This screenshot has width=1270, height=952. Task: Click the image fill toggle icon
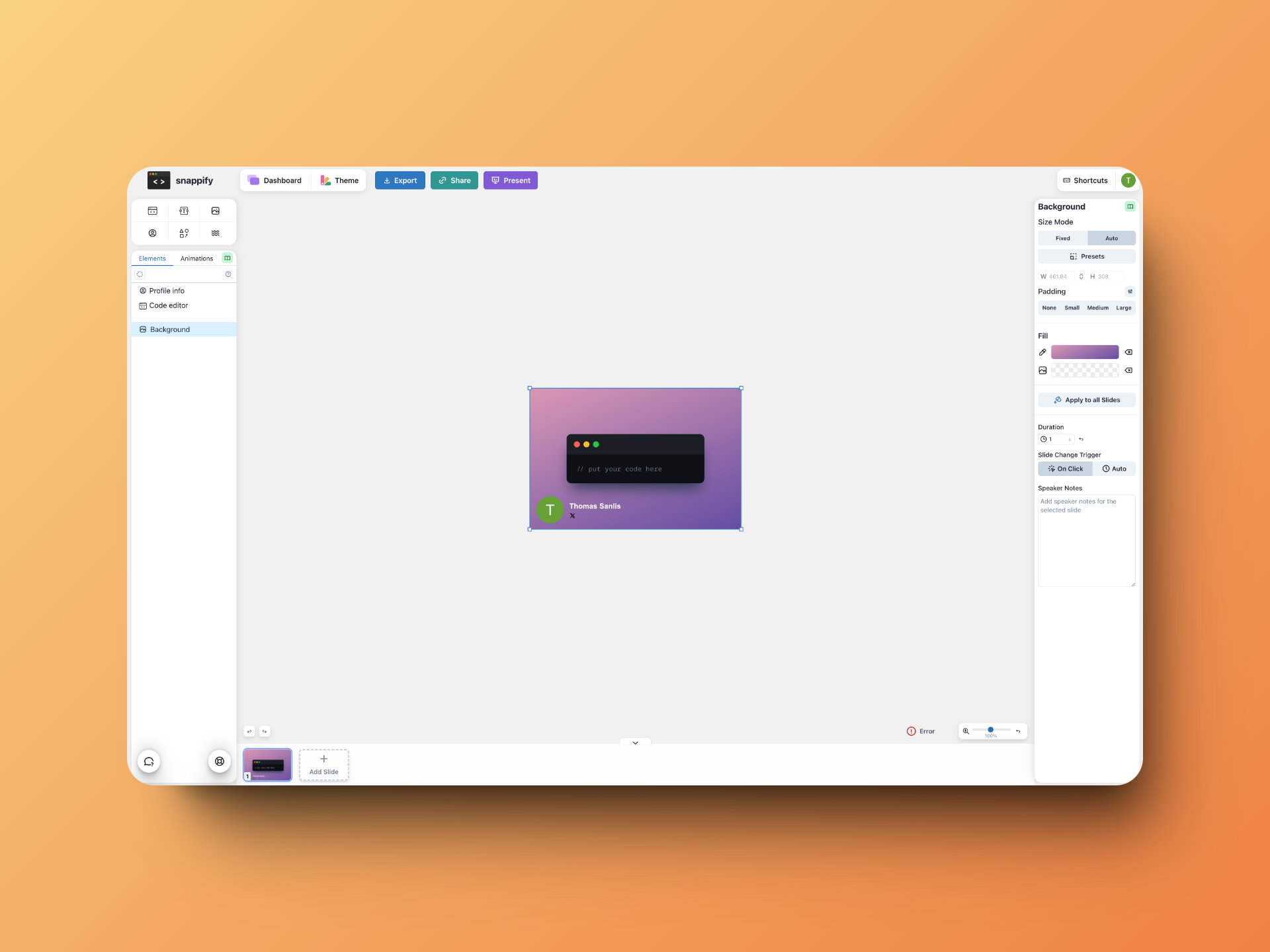coord(1042,370)
